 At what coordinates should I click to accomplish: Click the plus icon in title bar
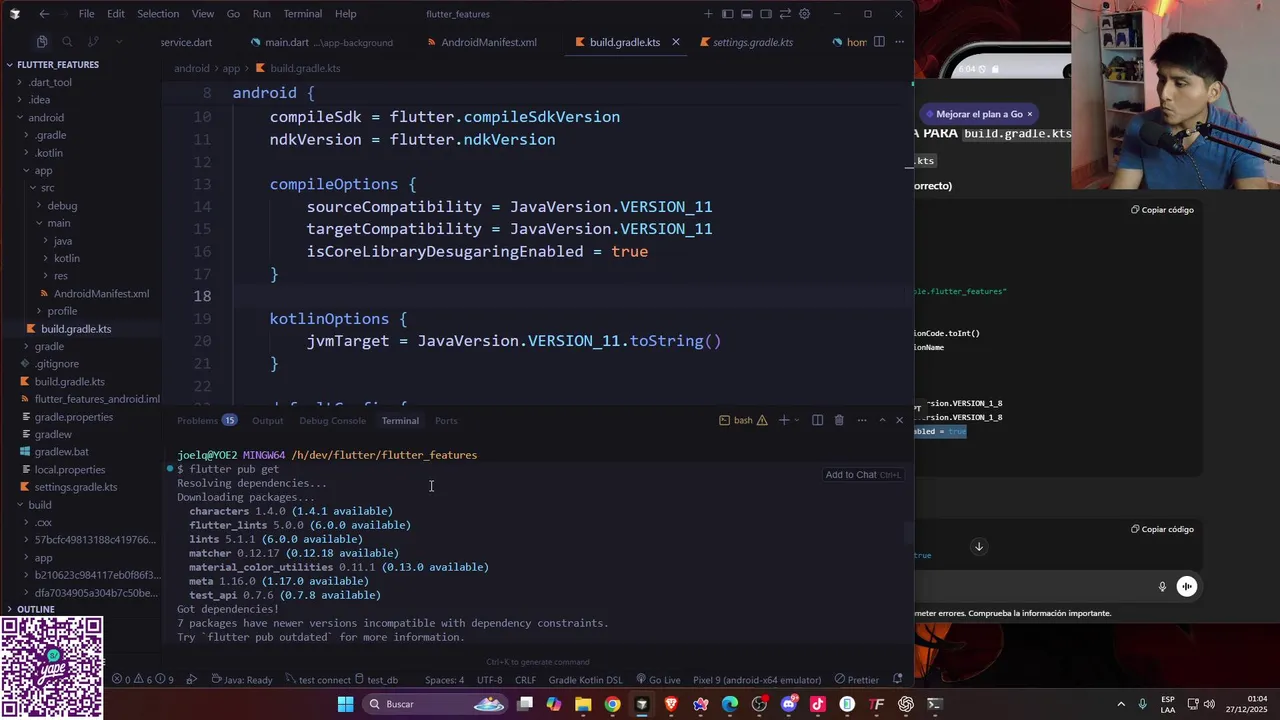(709, 14)
